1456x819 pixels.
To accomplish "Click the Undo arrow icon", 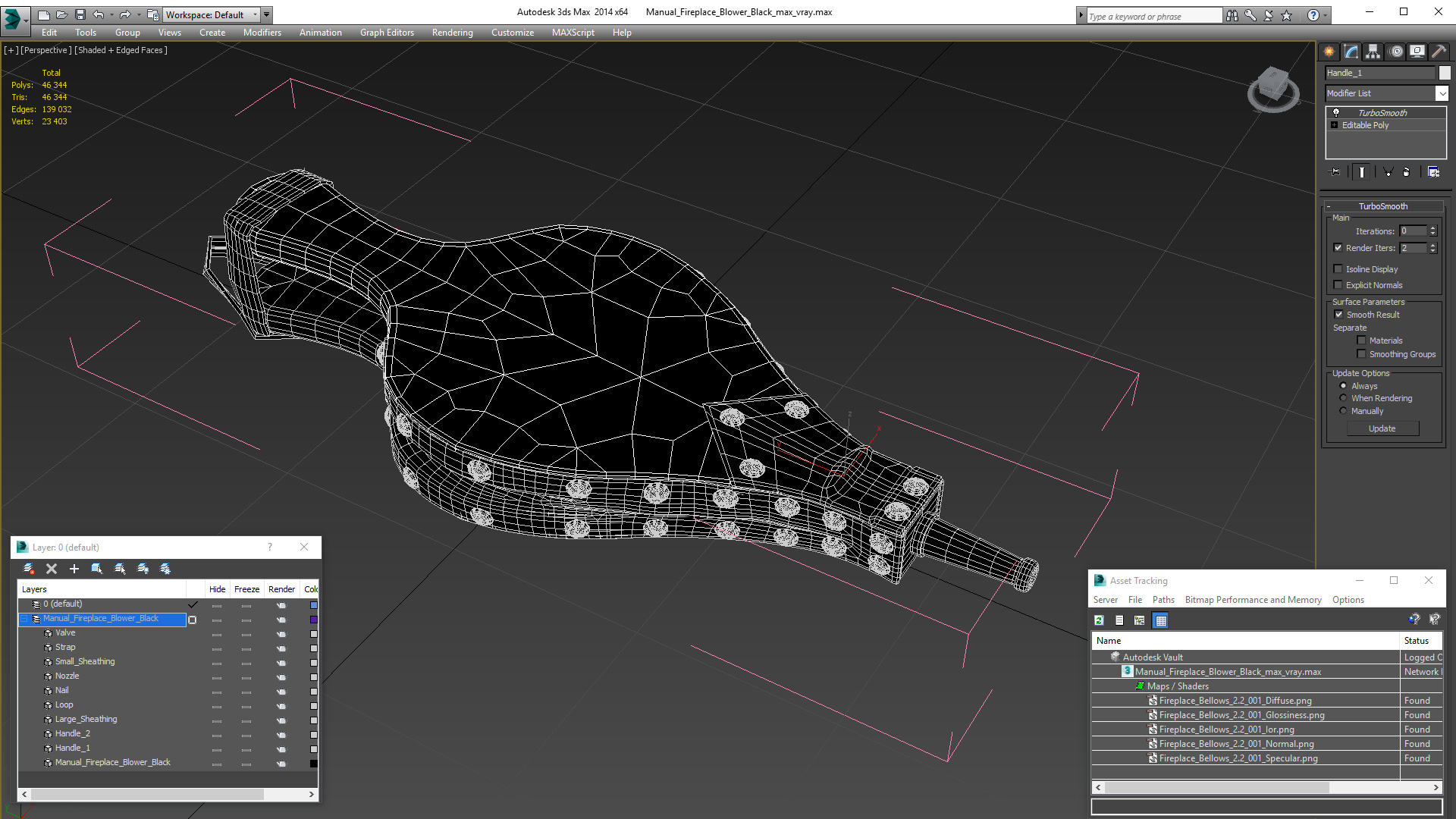I will point(98,14).
